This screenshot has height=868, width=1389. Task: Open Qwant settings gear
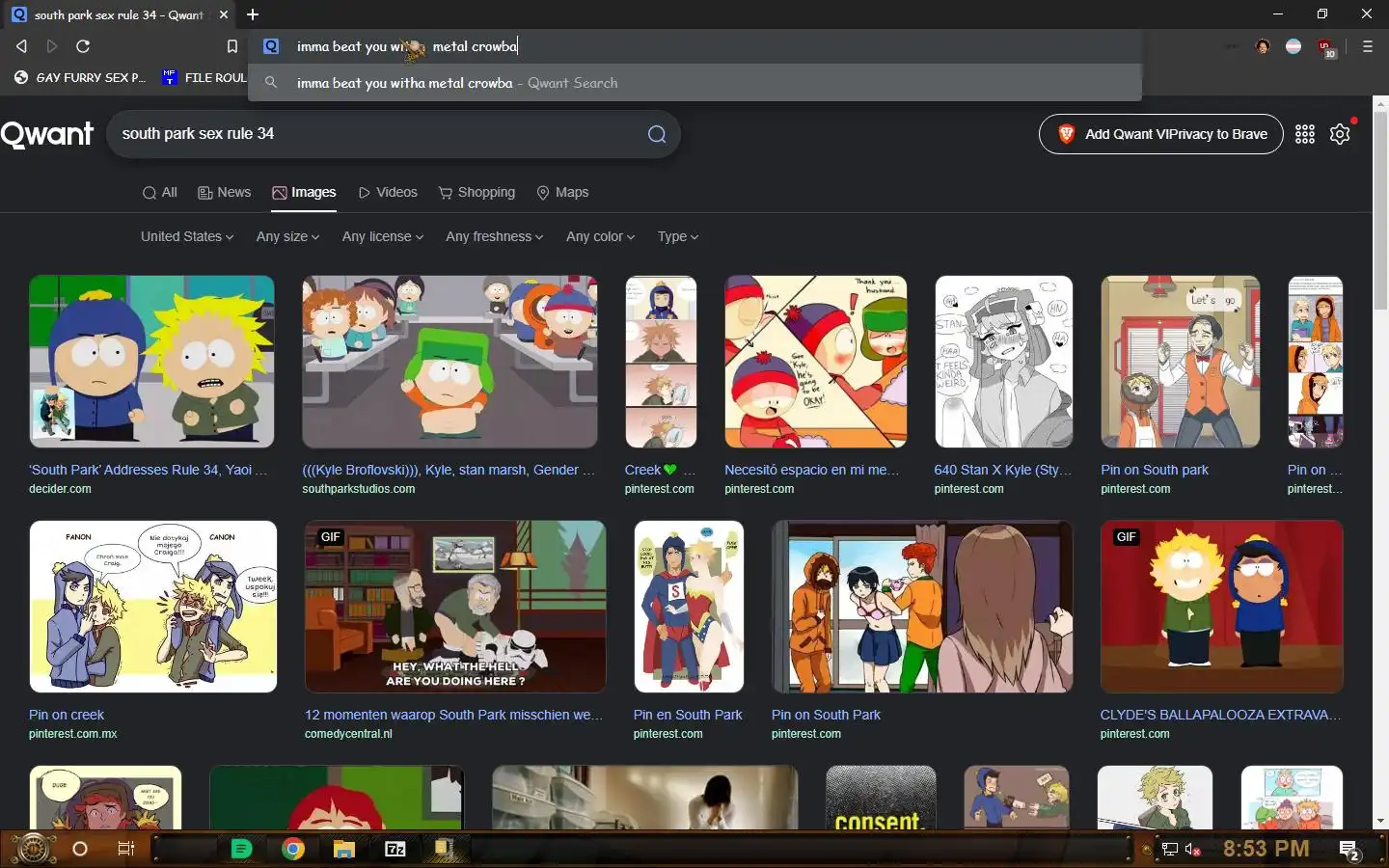1340,134
